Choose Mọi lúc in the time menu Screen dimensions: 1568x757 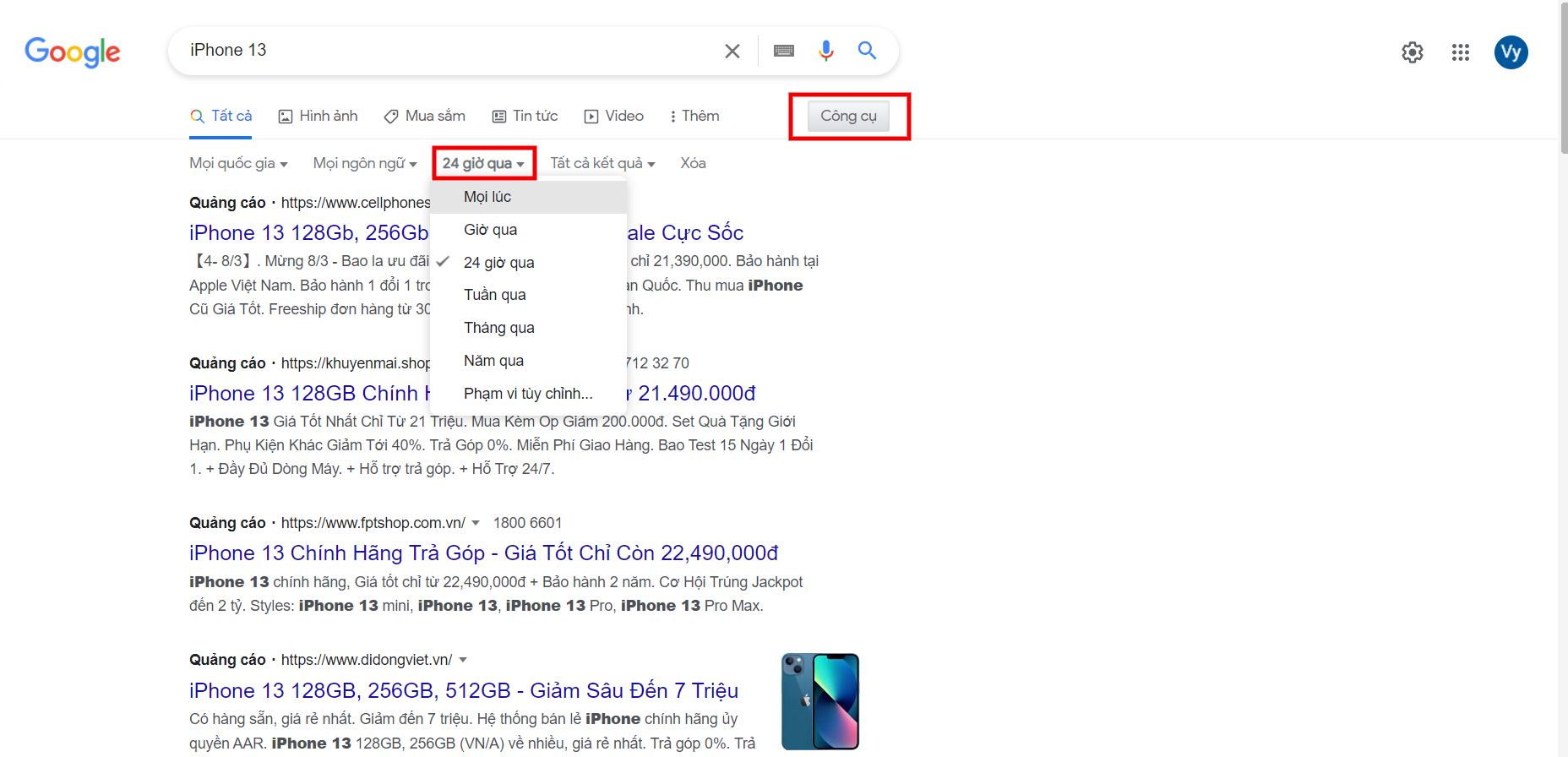pos(529,197)
